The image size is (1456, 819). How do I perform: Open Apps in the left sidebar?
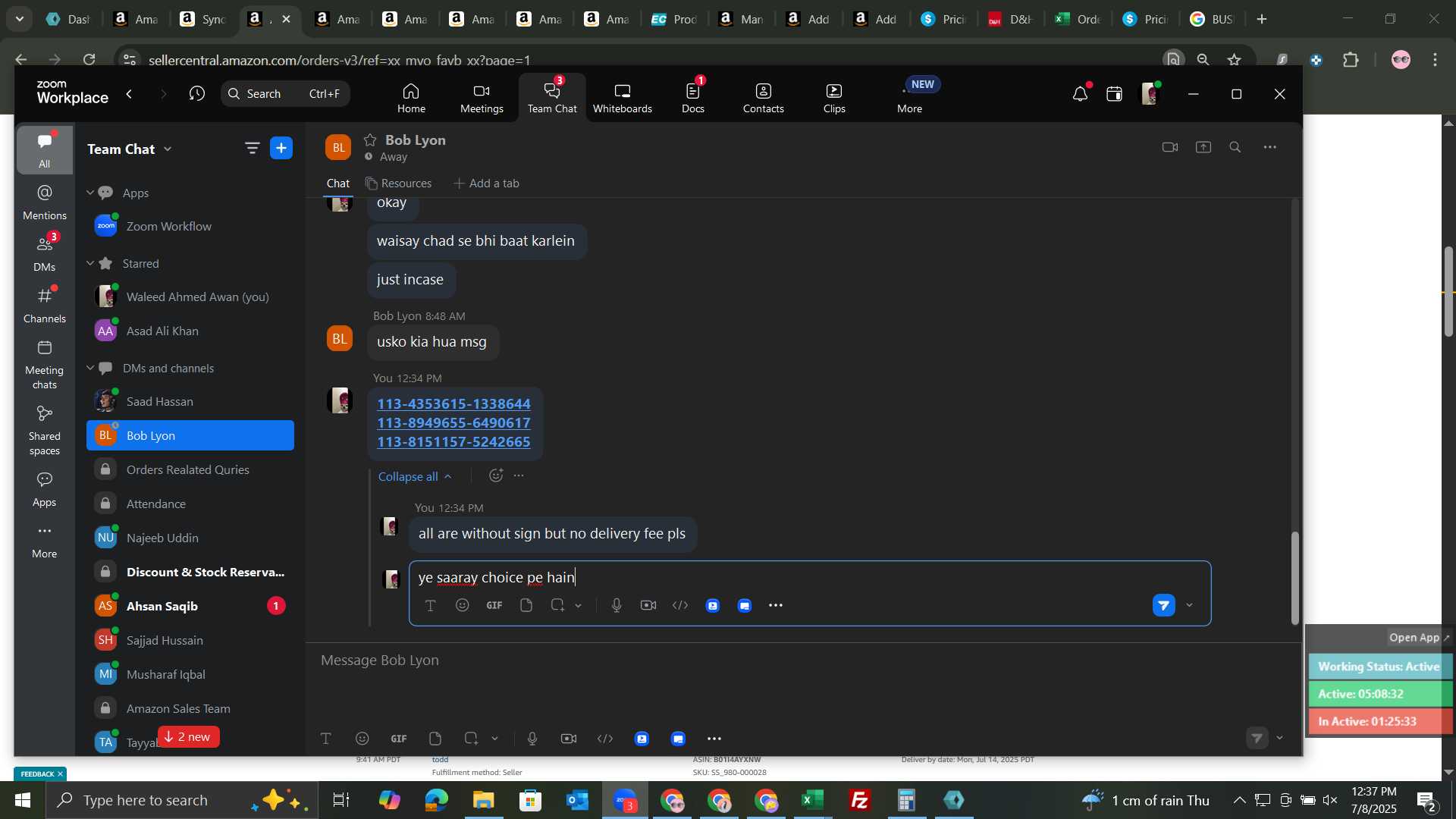45,490
